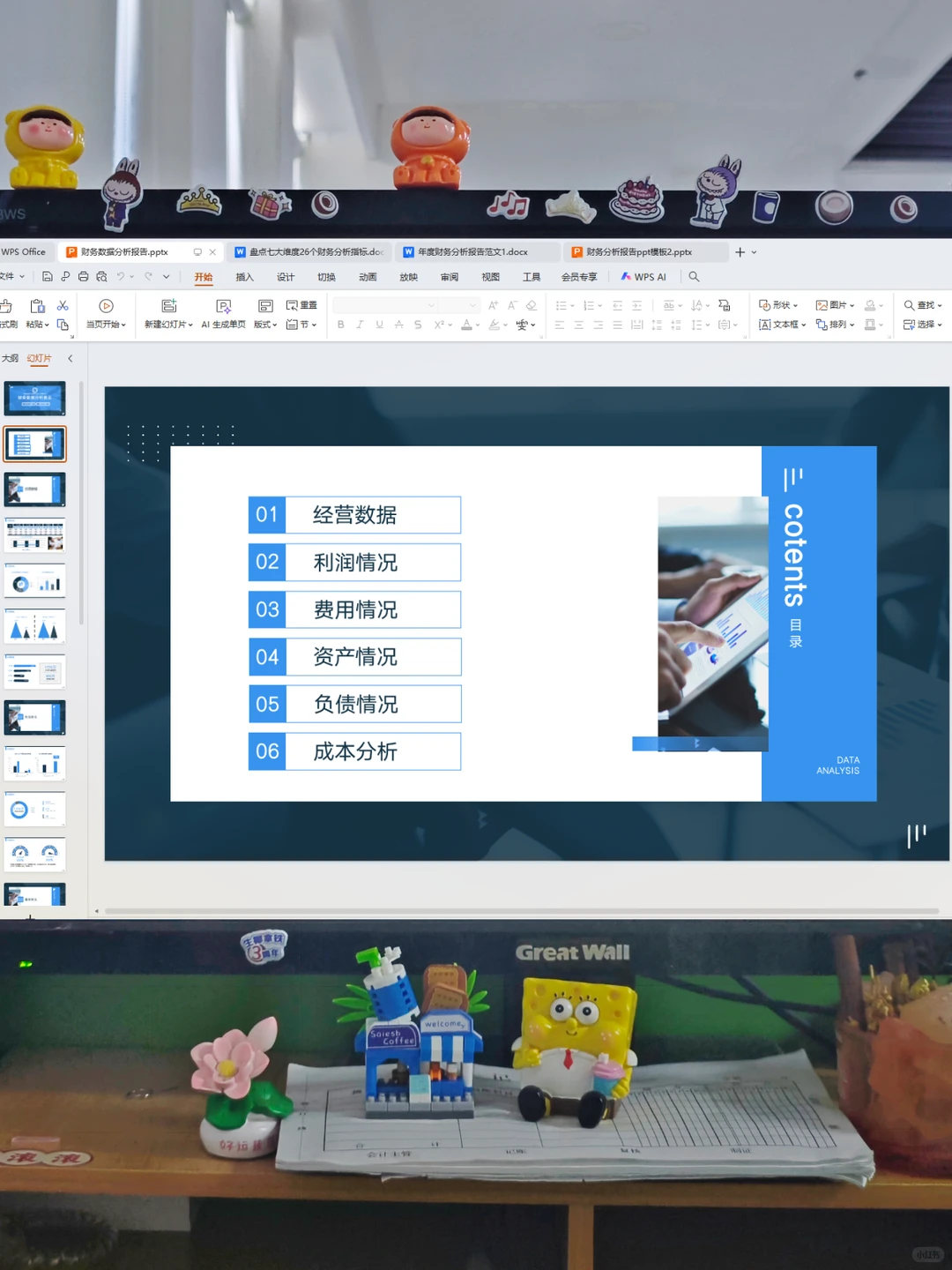Viewport: 952px width, 1270px height.
Task: Open the Picture (图片) dropdown
Action: (x=835, y=305)
